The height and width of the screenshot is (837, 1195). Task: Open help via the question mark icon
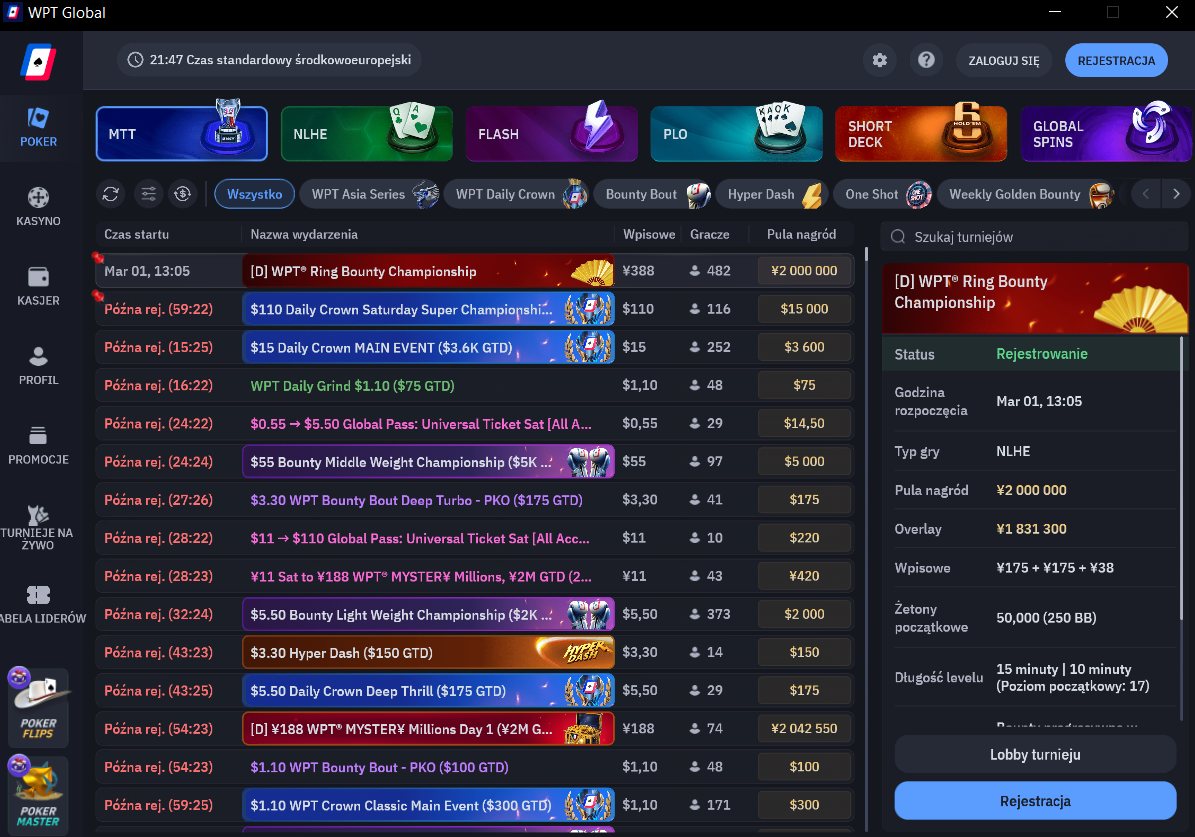[x=926, y=60]
